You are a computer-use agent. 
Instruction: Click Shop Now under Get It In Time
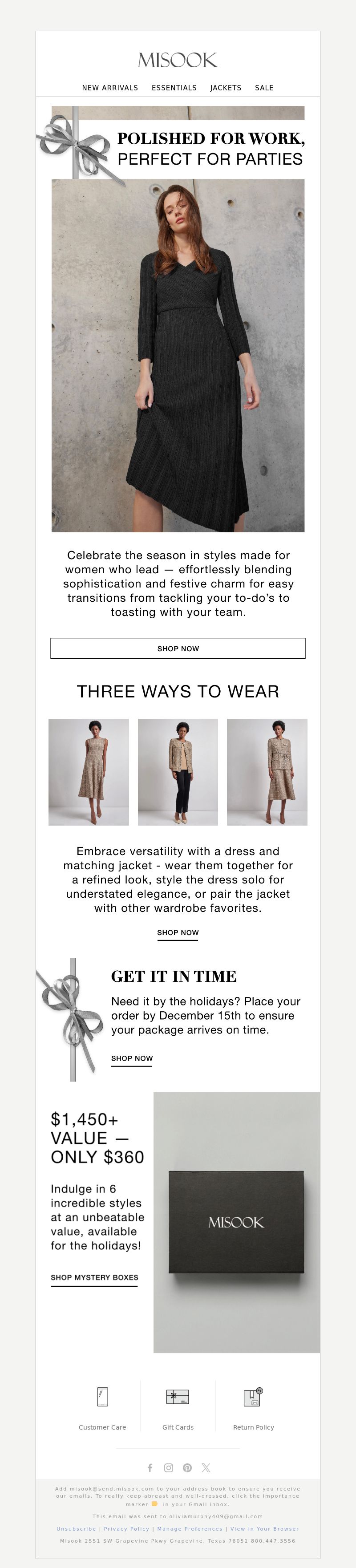(x=132, y=1058)
